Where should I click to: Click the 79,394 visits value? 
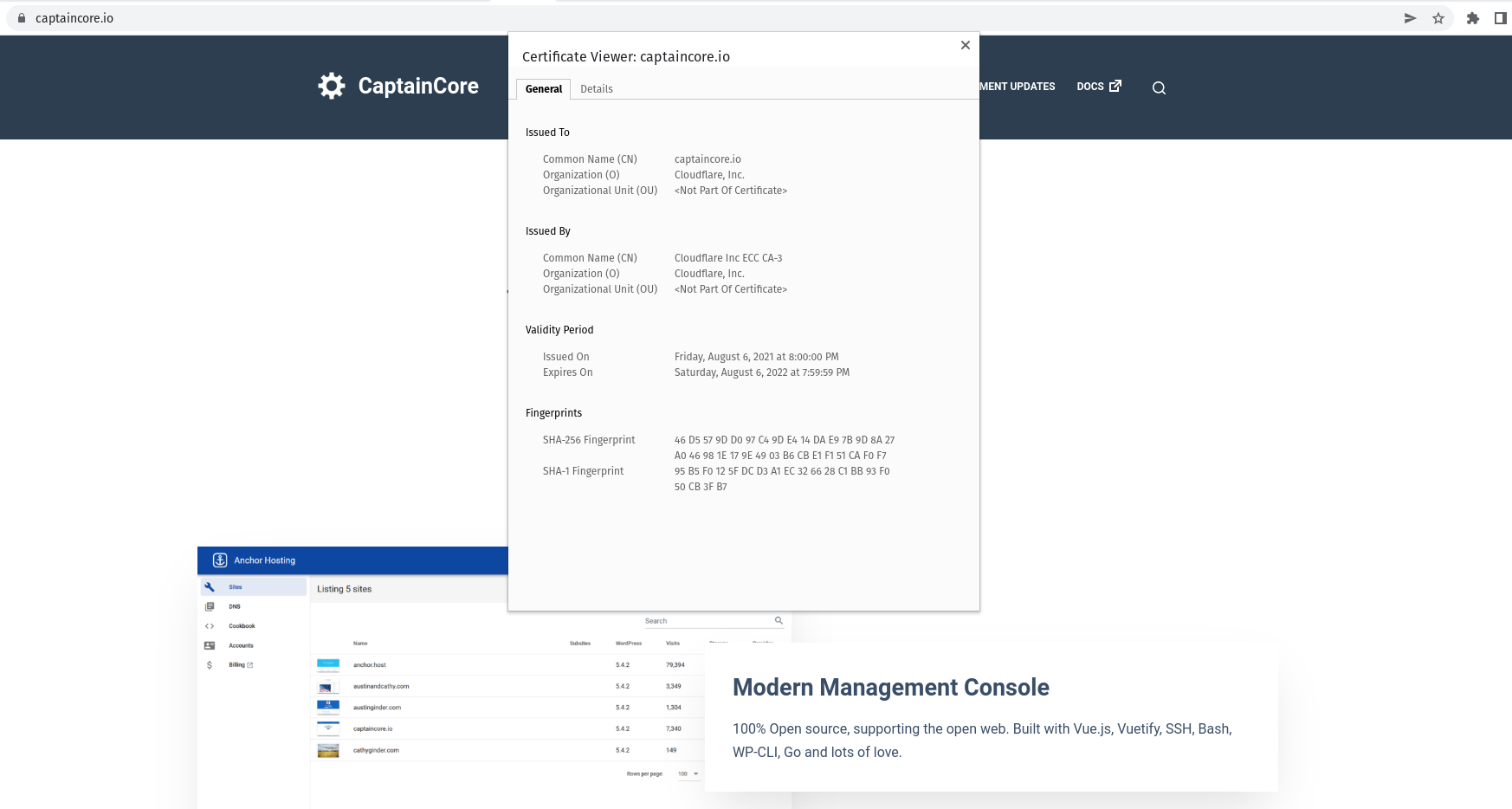tap(675, 665)
